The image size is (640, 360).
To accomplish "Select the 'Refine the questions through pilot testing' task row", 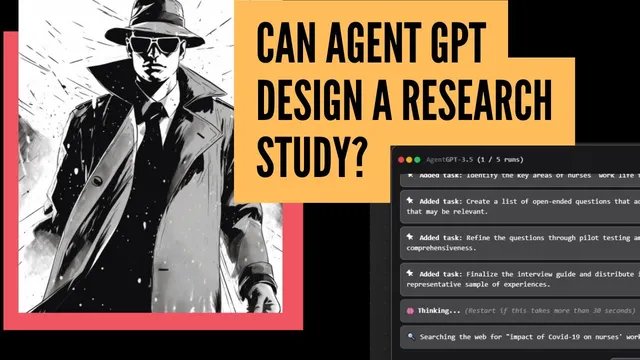I will tap(520, 243).
